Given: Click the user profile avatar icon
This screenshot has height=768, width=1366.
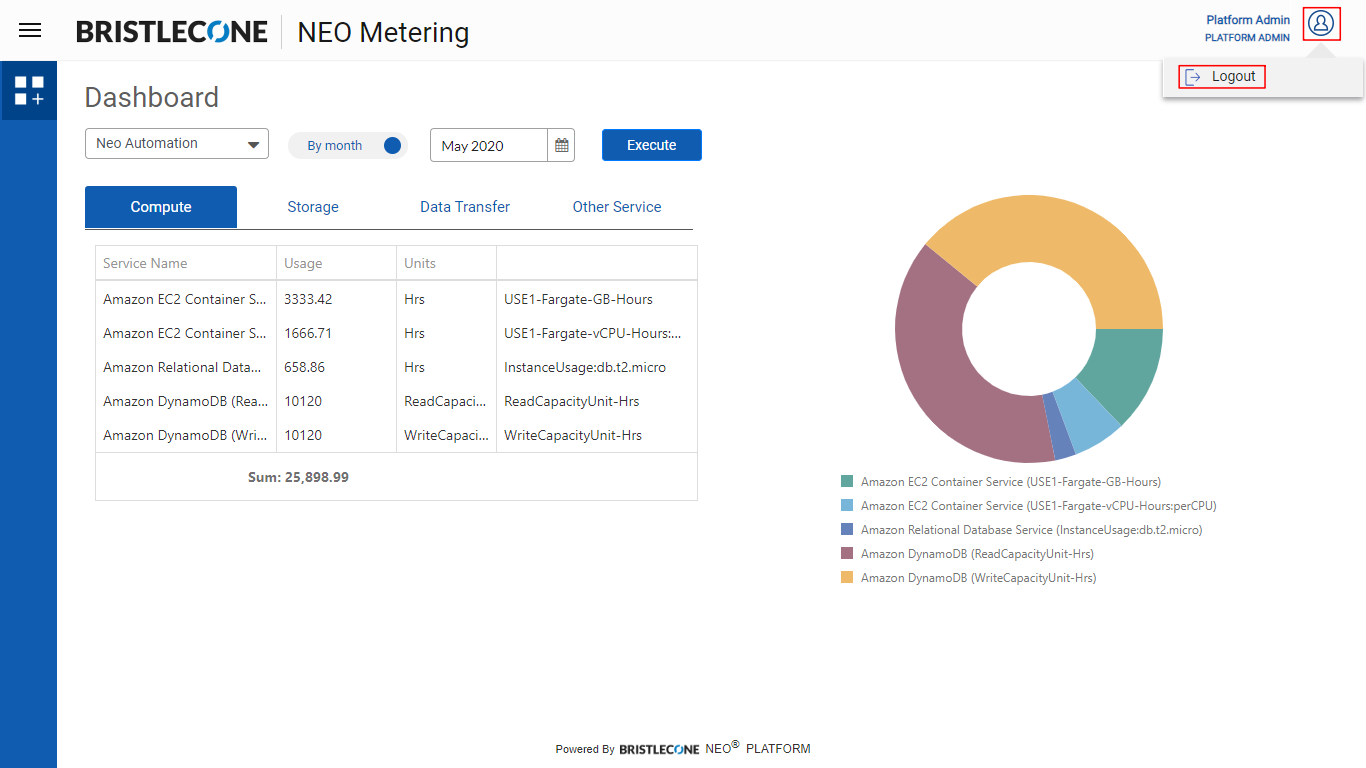Looking at the screenshot, I should 1321,23.
